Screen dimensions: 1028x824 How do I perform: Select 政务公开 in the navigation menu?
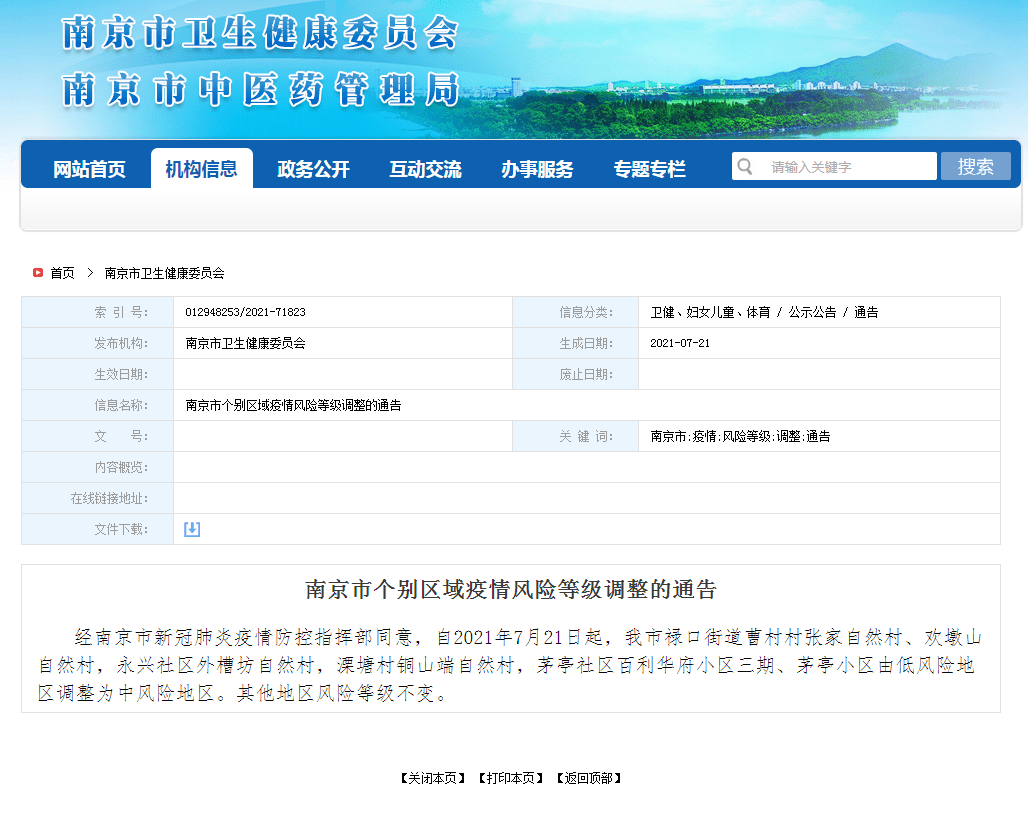tap(314, 168)
